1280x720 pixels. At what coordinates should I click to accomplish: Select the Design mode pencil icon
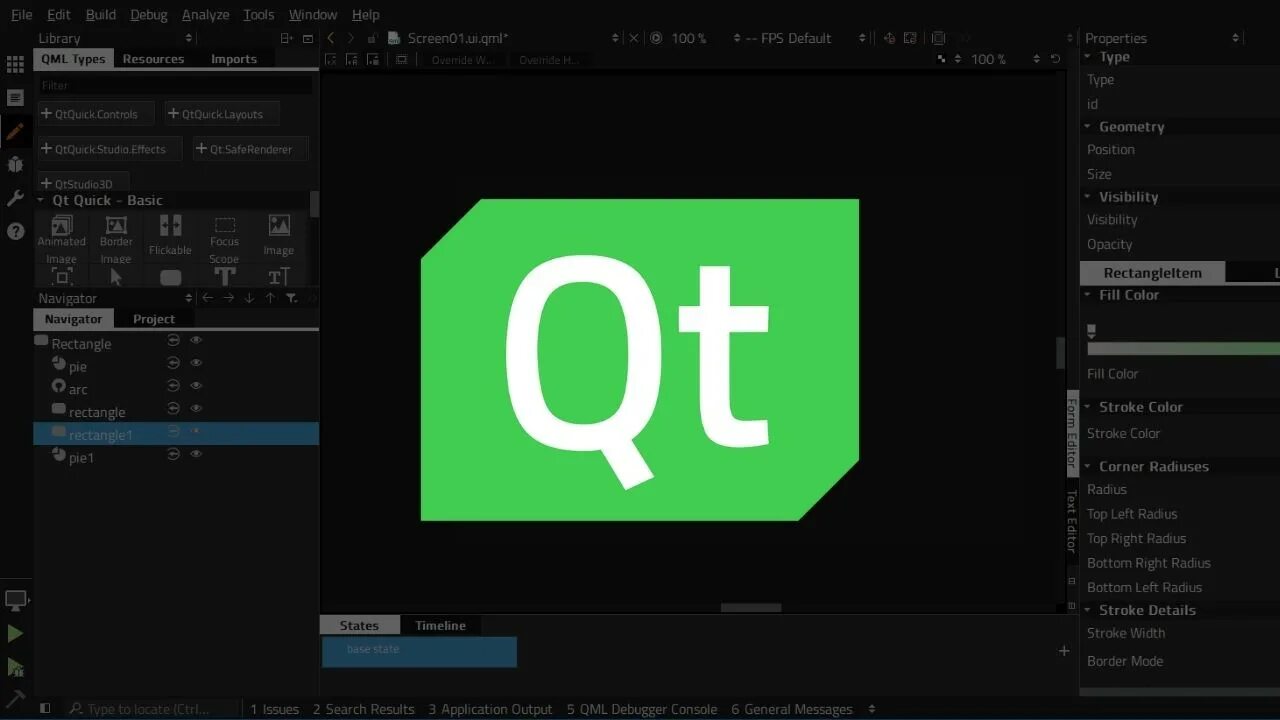[x=15, y=131]
